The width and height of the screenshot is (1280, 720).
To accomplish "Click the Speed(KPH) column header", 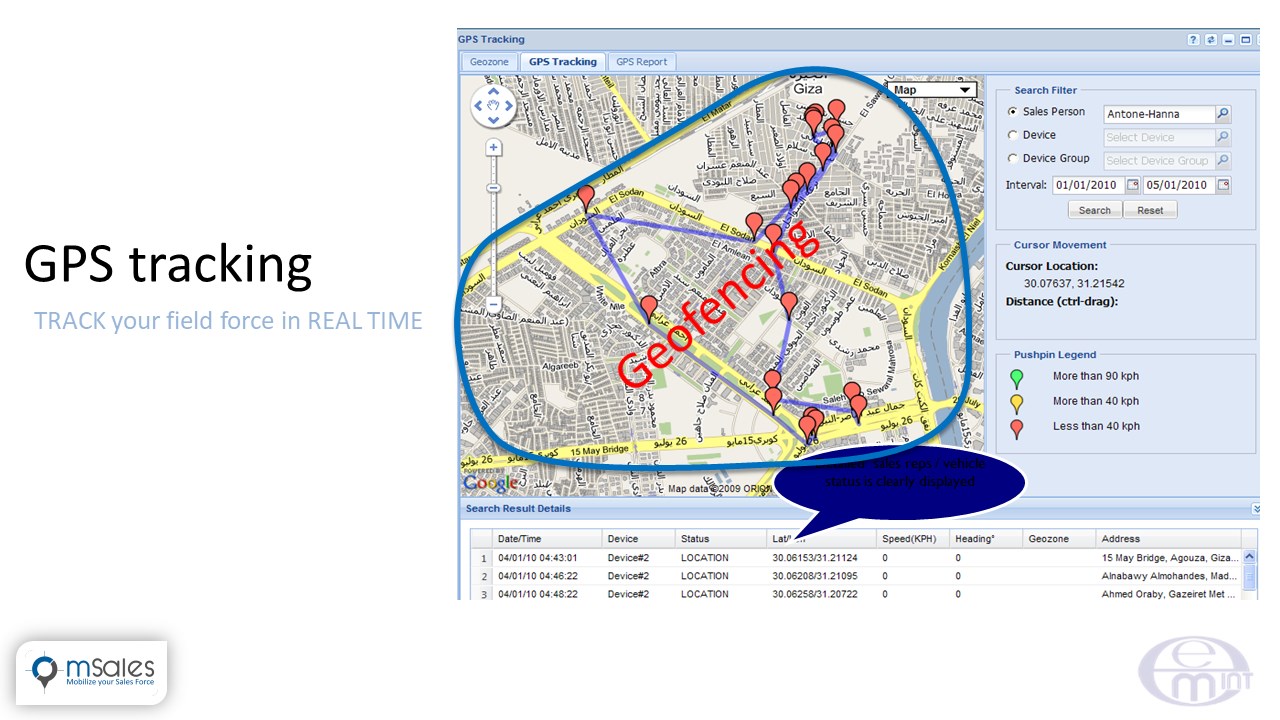I will coord(913,539).
